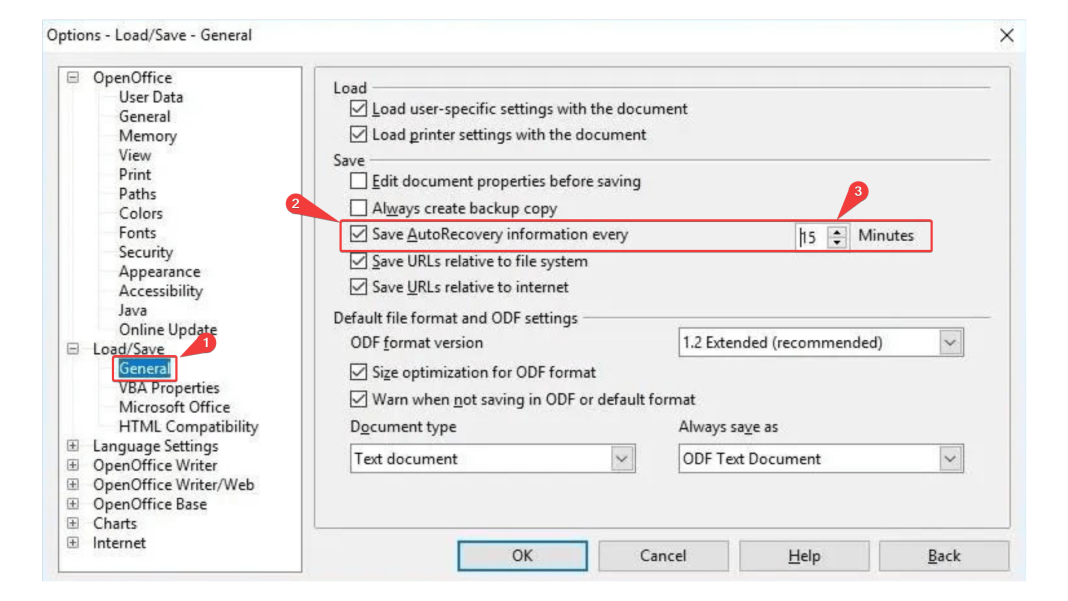Viewport: 1068px width, 601px height.
Task: Select Java in the options tree
Action: pos(132,310)
